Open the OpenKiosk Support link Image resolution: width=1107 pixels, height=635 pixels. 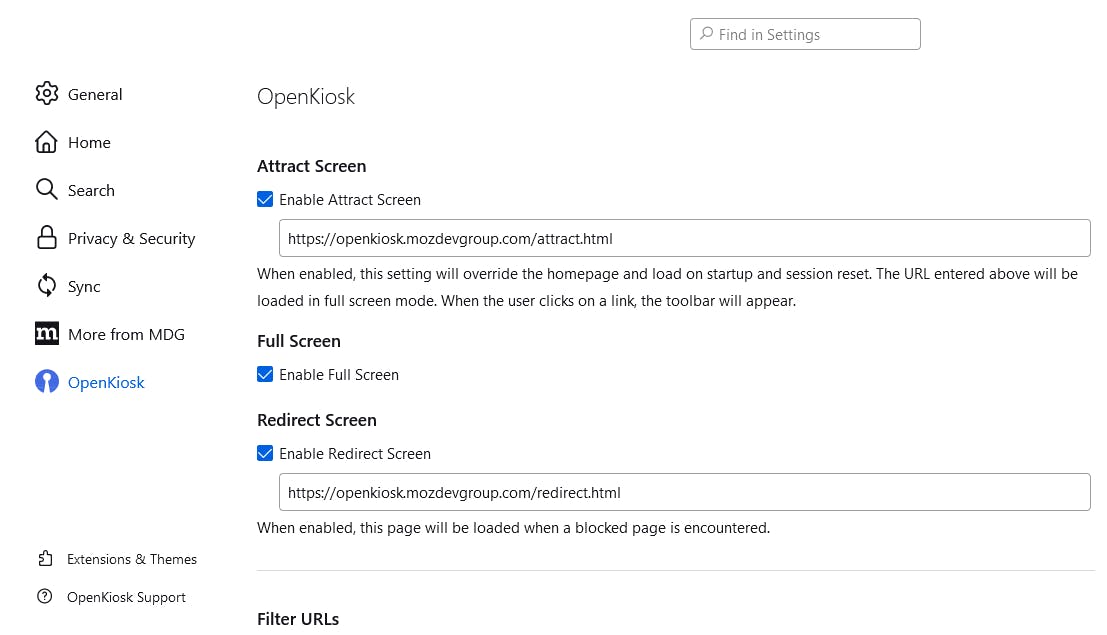[126, 597]
